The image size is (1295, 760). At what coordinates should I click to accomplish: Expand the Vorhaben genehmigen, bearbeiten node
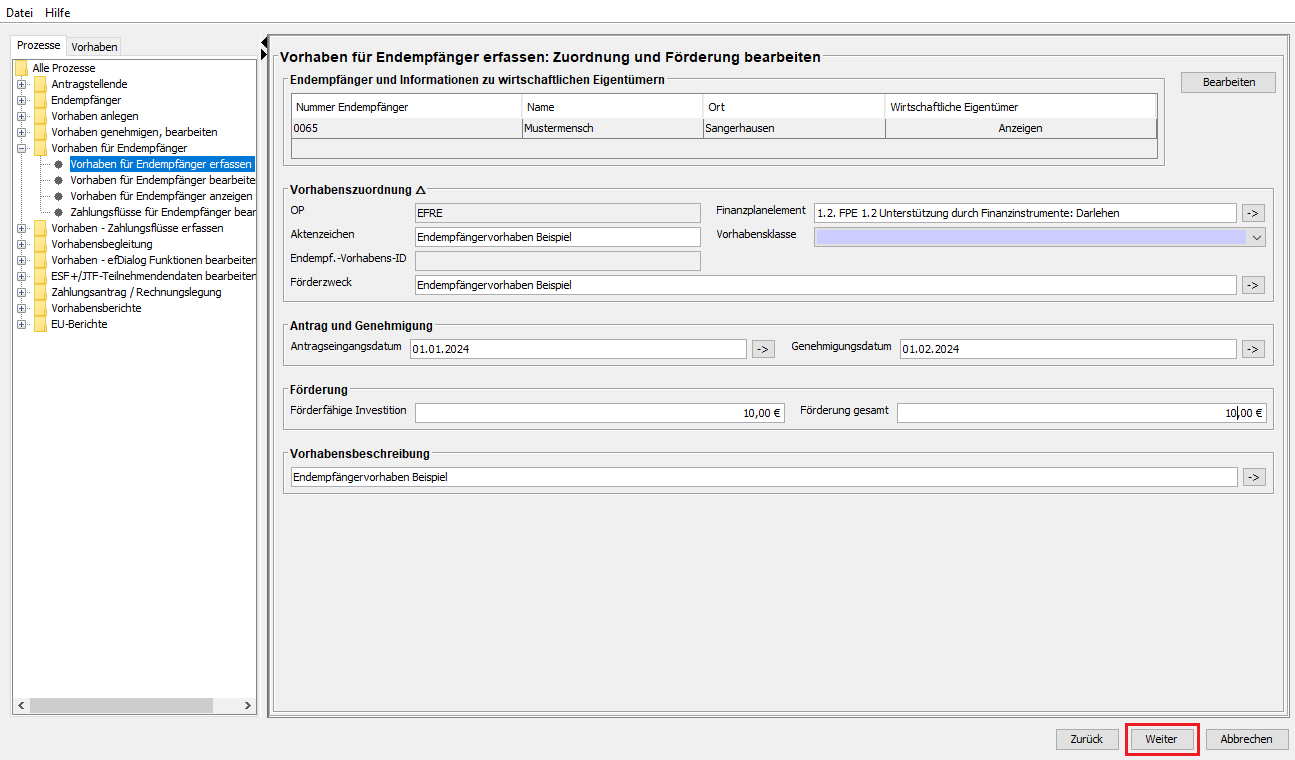coord(21,132)
